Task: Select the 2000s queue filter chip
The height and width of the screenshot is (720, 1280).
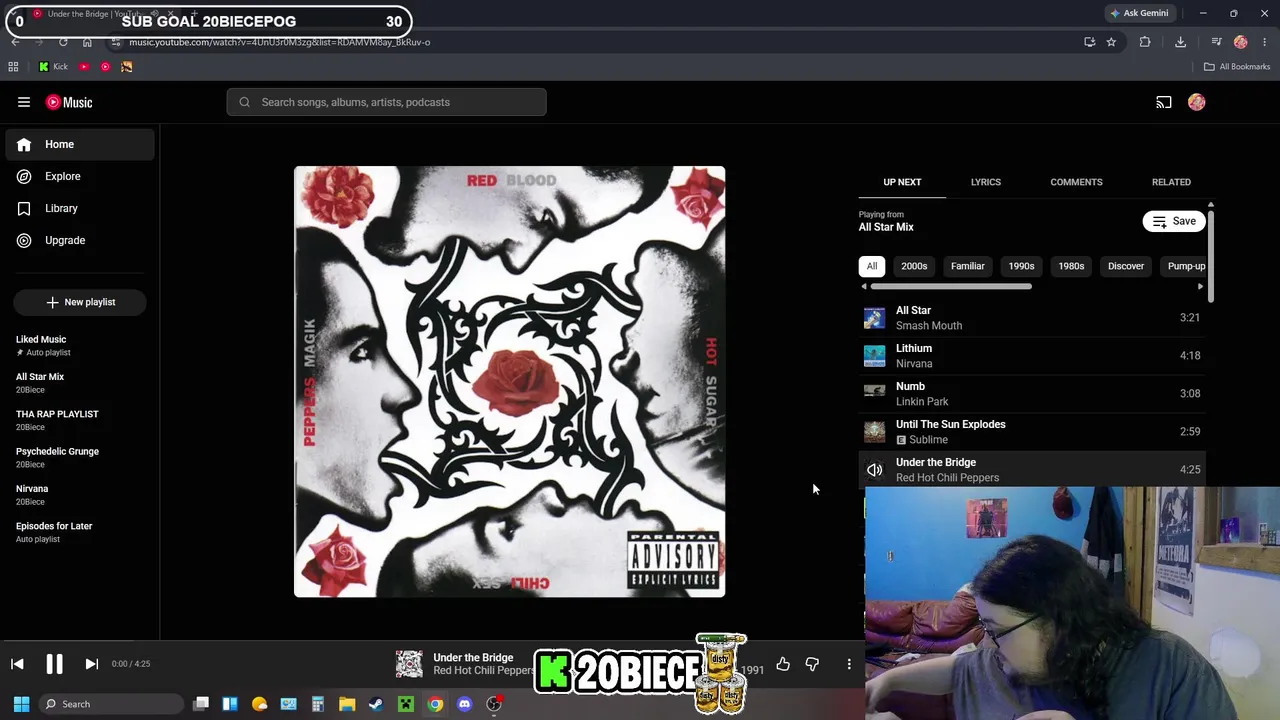Action: pyautogui.click(x=914, y=266)
